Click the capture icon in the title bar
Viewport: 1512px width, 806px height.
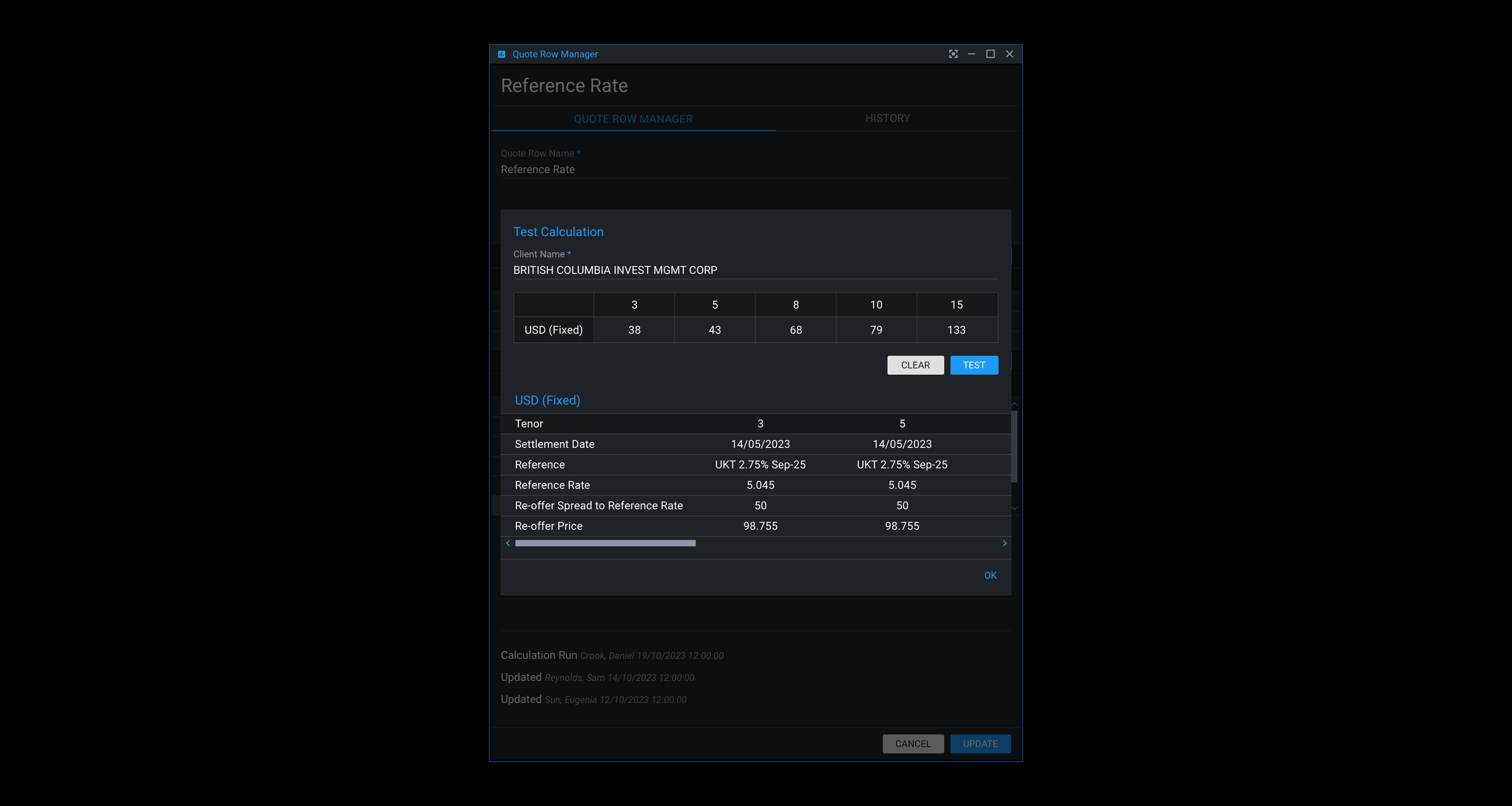coord(953,54)
